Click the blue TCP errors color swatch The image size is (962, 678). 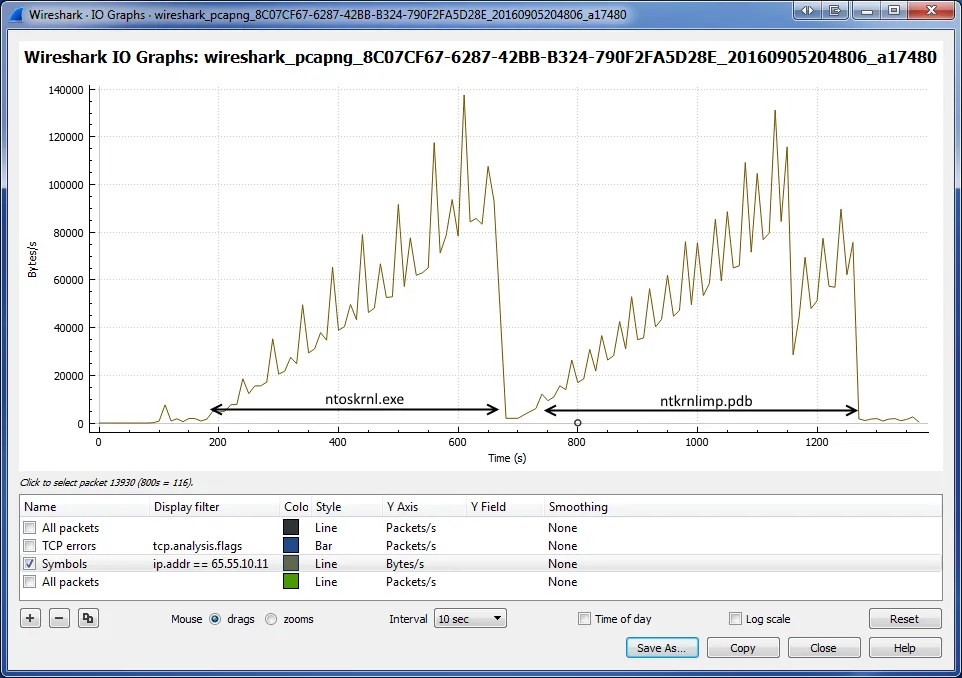point(291,545)
